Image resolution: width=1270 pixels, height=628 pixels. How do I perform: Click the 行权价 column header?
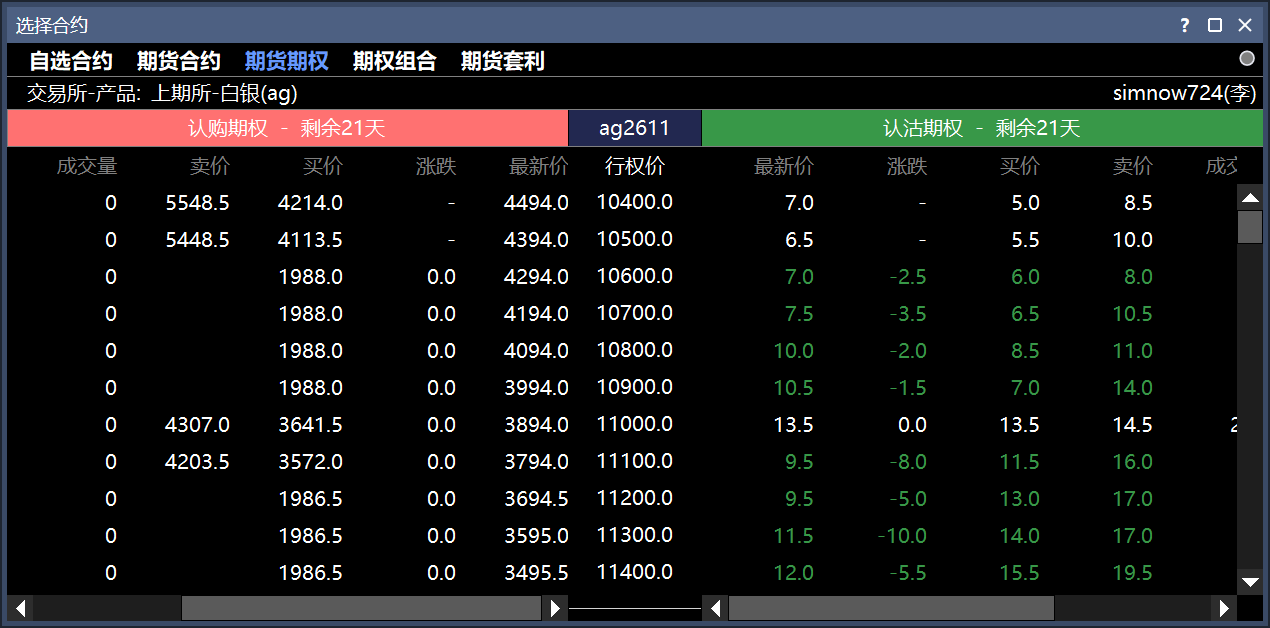(x=635, y=166)
